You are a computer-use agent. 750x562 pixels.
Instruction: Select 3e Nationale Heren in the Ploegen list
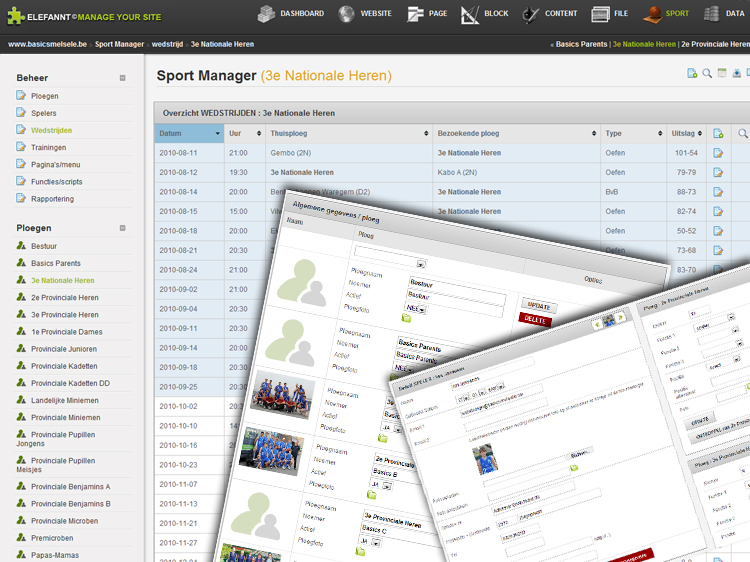click(x=63, y=281)
